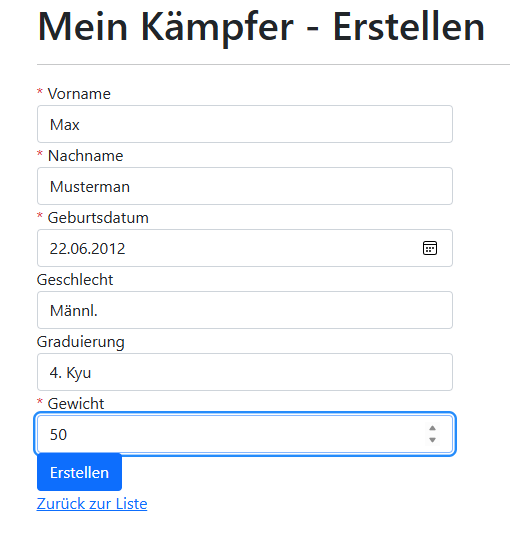This screenshot has height=534, width=510.
Task: Select the year 2012 in birth date
Action: click(106, 248)
